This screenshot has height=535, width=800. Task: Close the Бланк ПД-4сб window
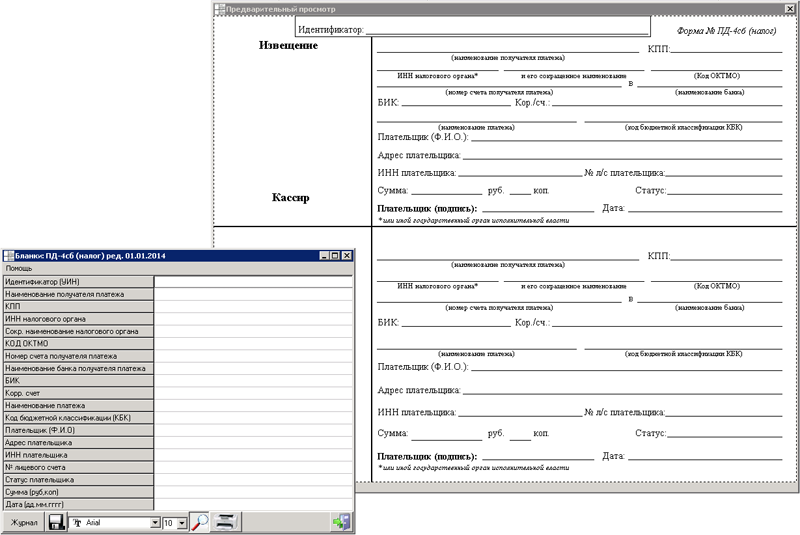[346, 256]
